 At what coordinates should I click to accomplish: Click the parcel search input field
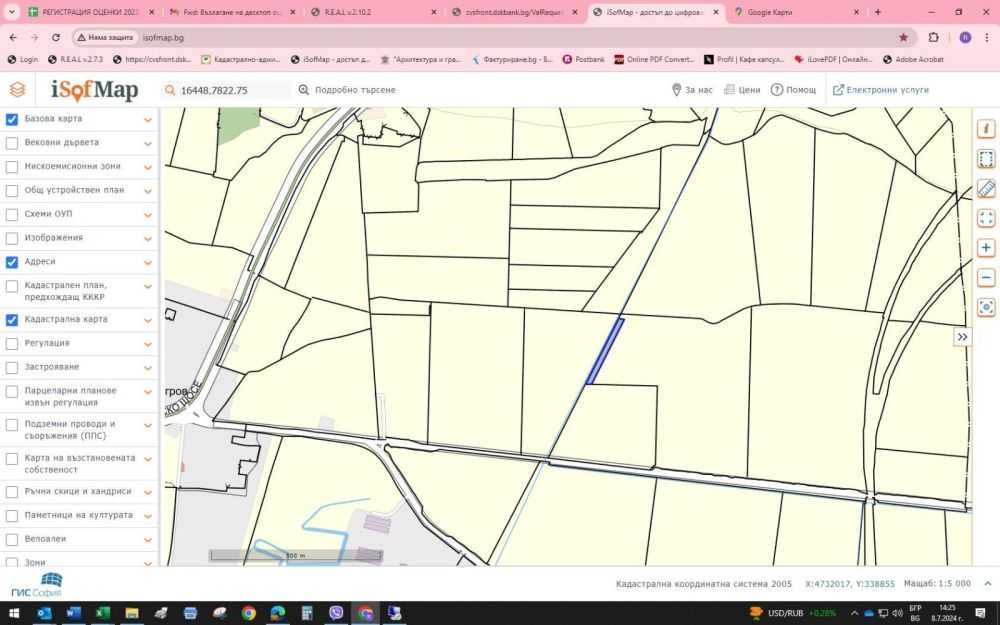(232, 90)
